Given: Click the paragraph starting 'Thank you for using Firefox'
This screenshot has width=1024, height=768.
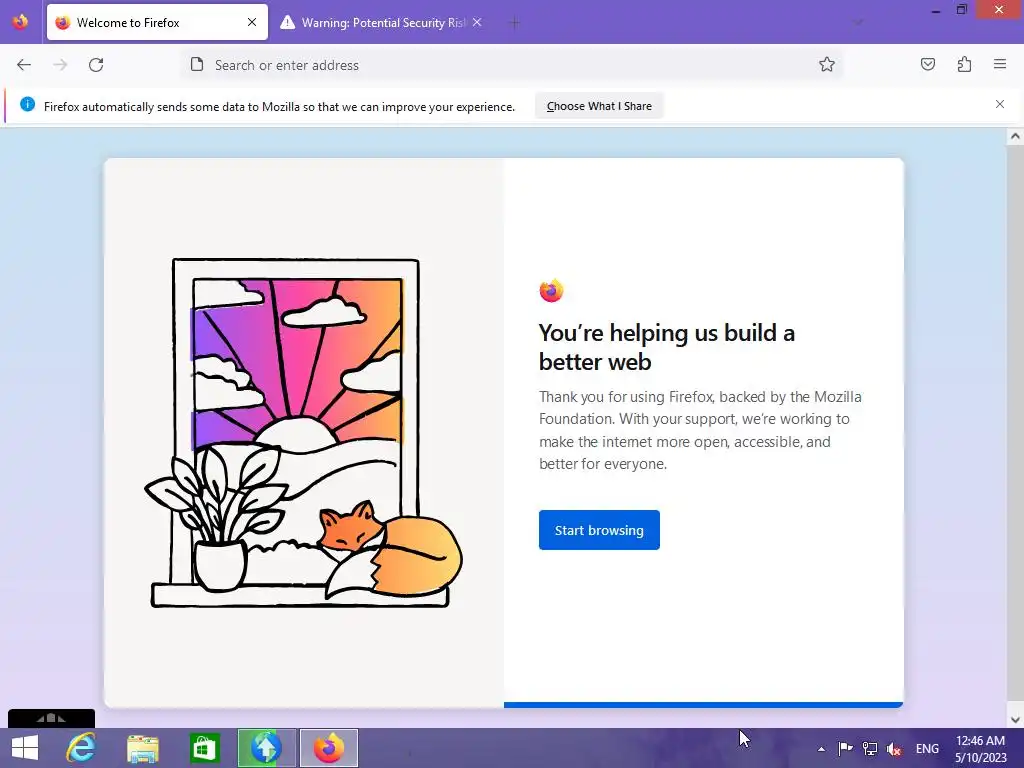Looking at the screenshot, I should click(700, 430).
